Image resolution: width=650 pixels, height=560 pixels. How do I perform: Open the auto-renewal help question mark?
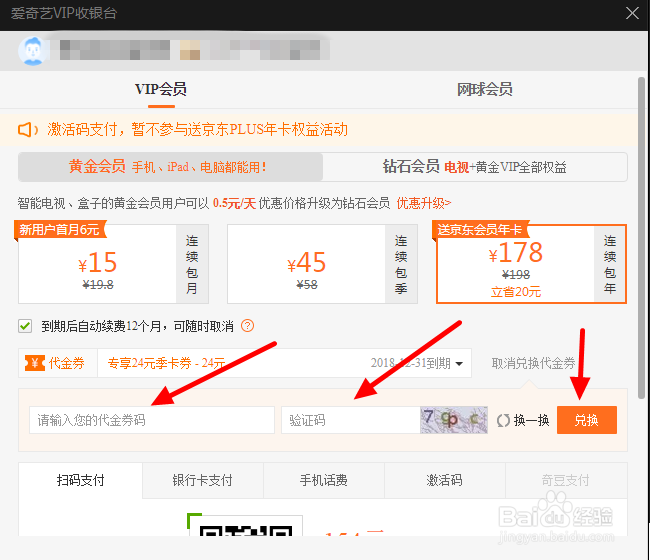(x=247, y=326)
